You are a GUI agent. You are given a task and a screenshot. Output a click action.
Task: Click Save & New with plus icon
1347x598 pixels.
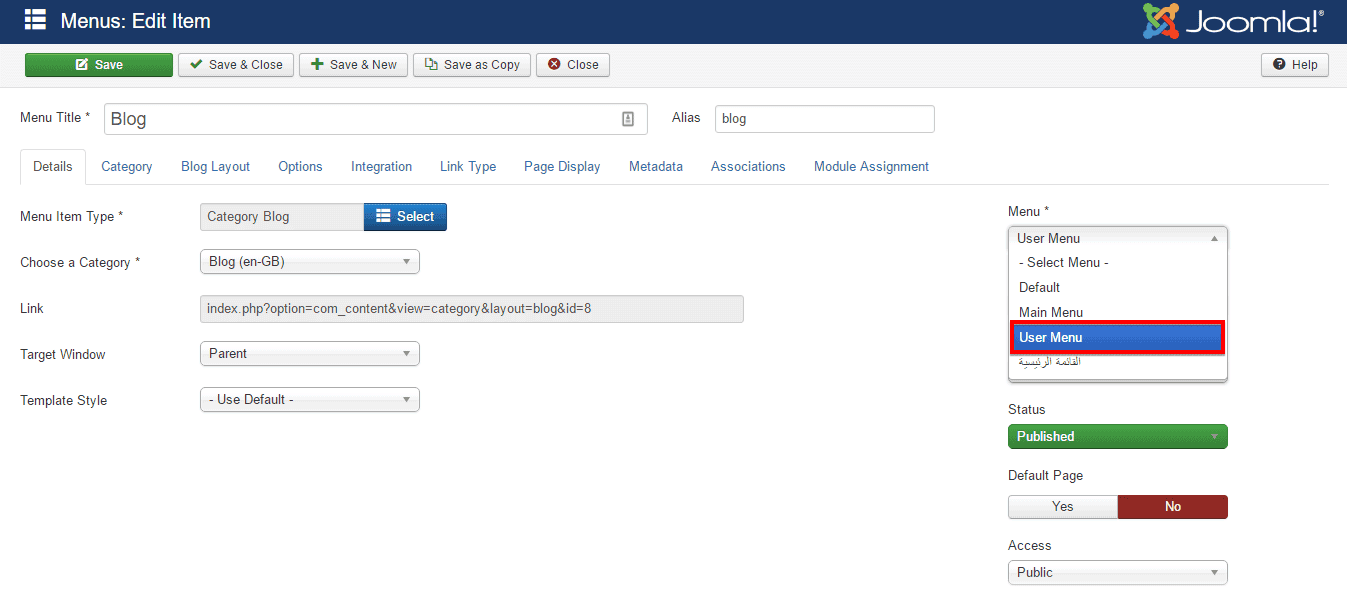click(x=353, y=65)
